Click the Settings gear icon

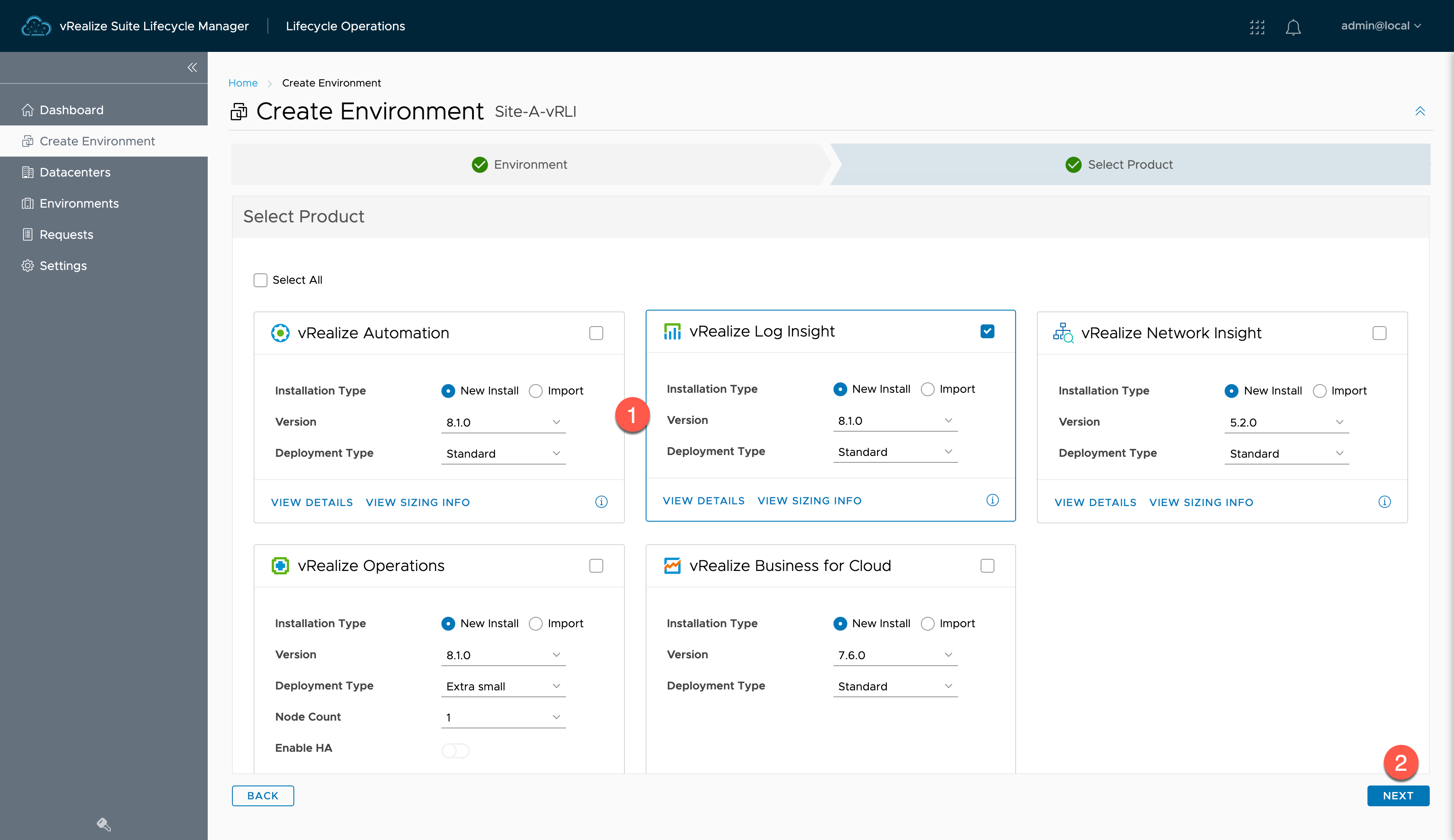pyautogui.click(x=27, y=266)
